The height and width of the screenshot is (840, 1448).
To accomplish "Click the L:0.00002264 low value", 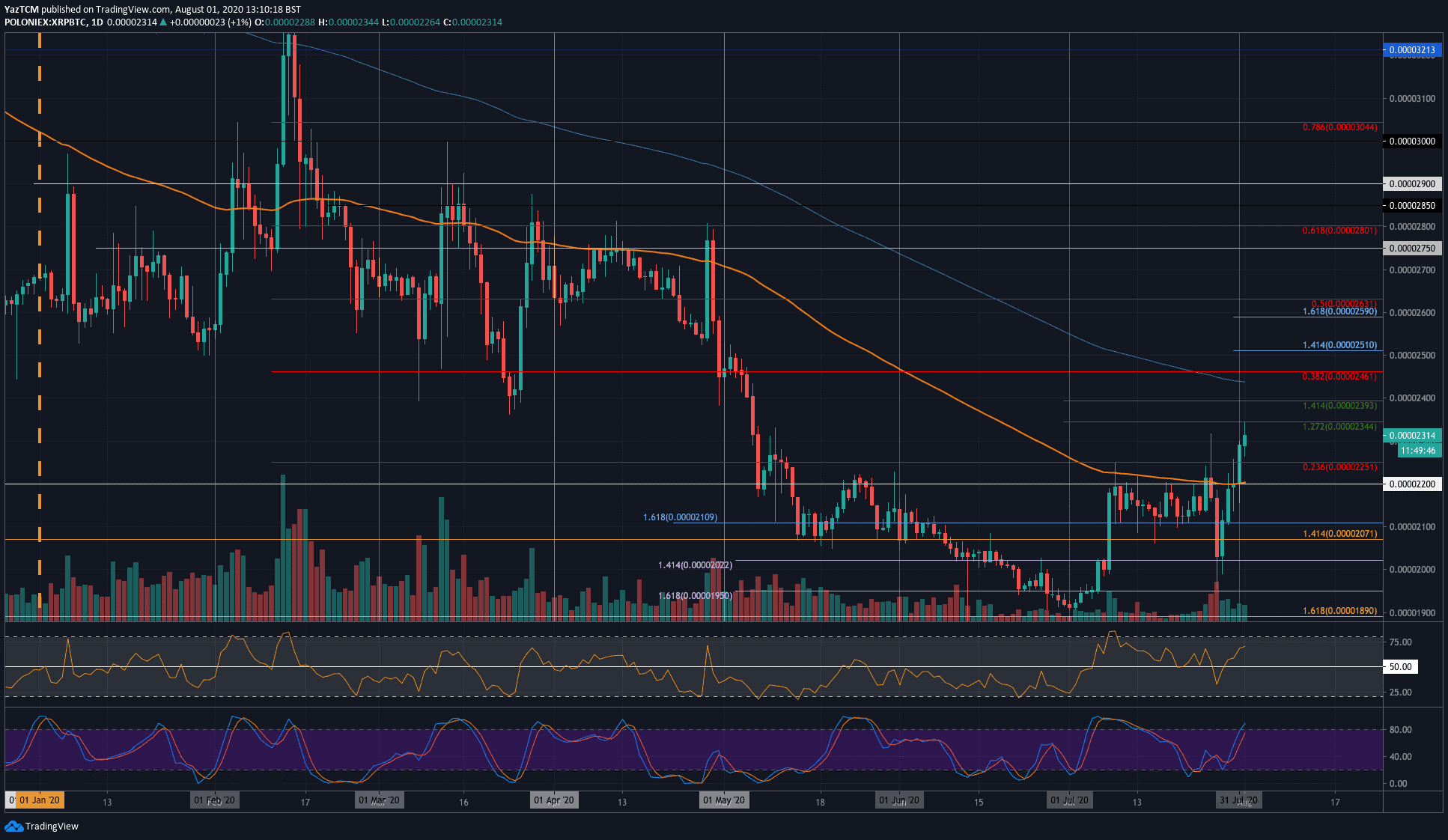I will click(410, 22).
